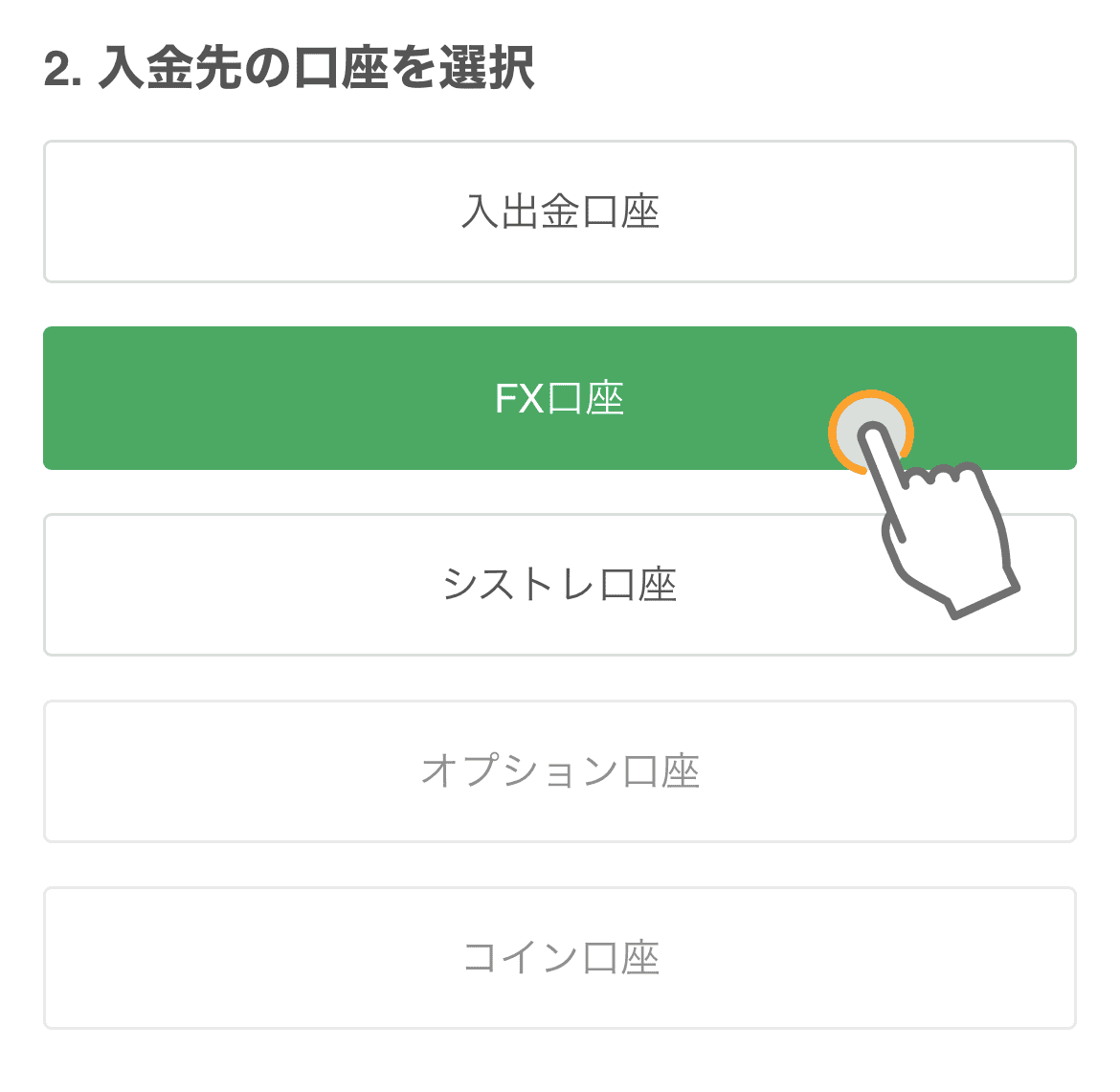The width and height of the screenshot is (1120, 1092).
Task: Click the greyed コイン口座 label text
Action: tap(559, 958)
